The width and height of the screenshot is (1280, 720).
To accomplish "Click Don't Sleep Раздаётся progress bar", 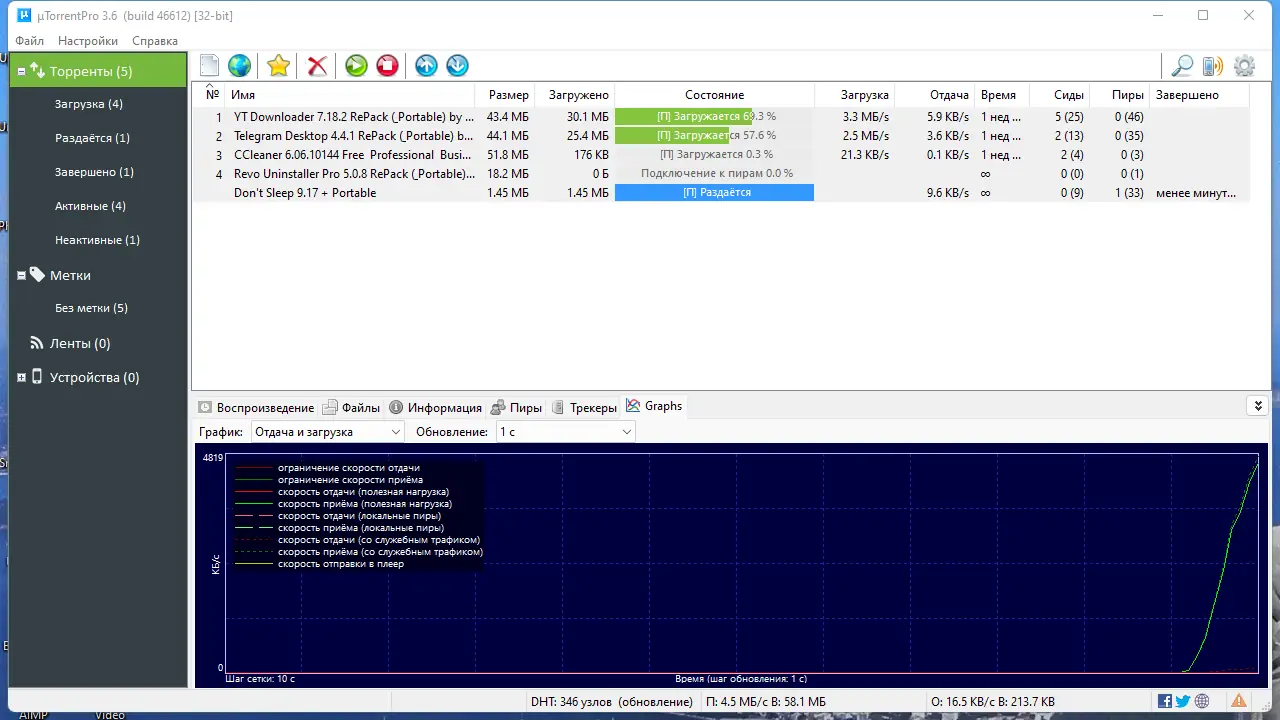I will 714,193.
